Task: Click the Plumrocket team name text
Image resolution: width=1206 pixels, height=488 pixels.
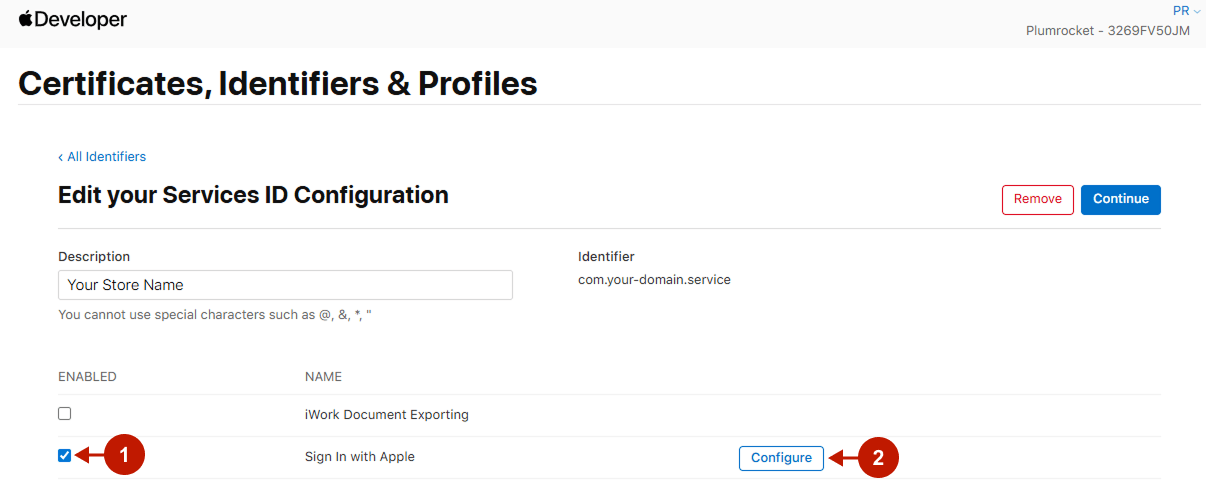Action: click(1108, 31)
